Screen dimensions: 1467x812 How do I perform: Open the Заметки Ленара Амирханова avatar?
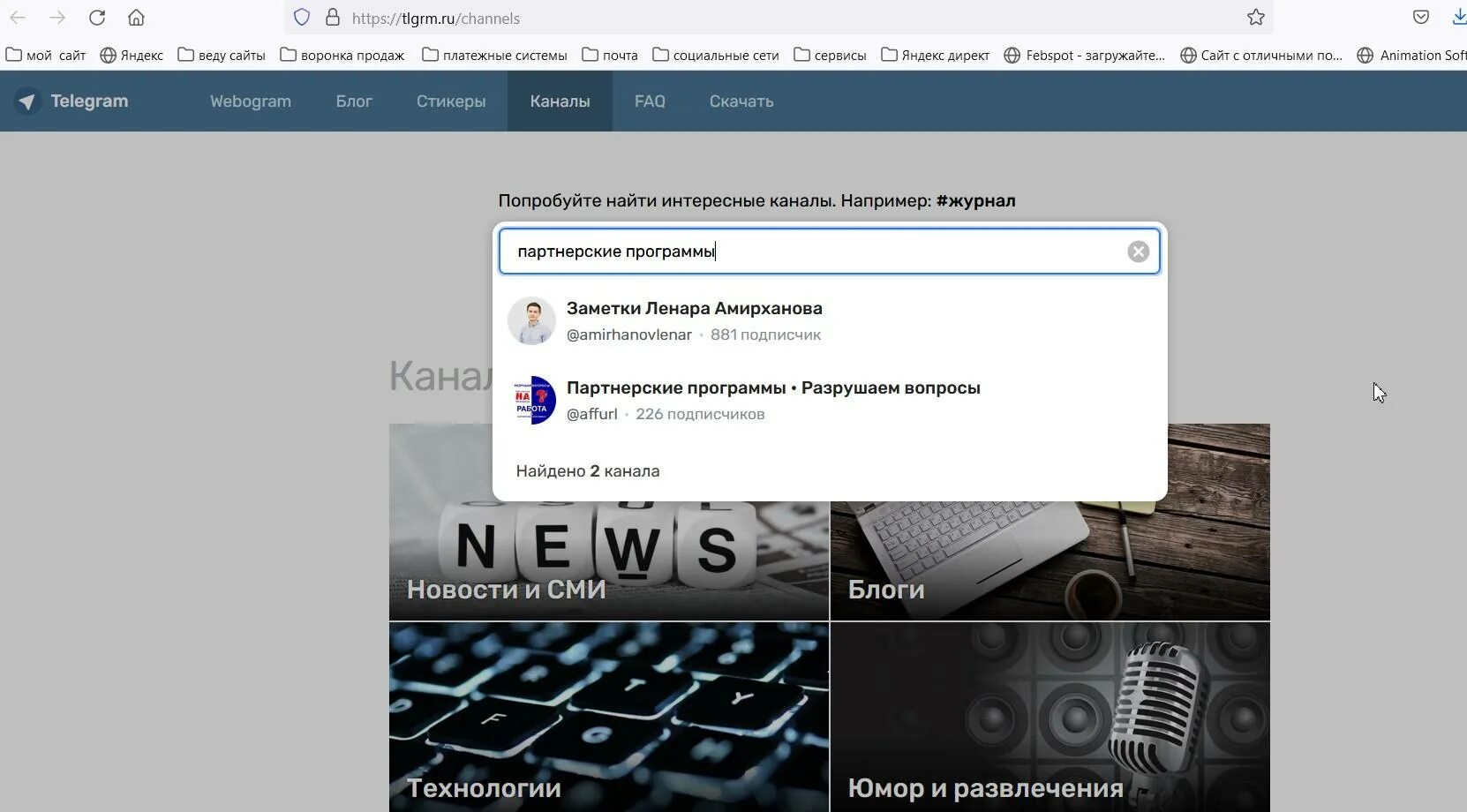531,321
